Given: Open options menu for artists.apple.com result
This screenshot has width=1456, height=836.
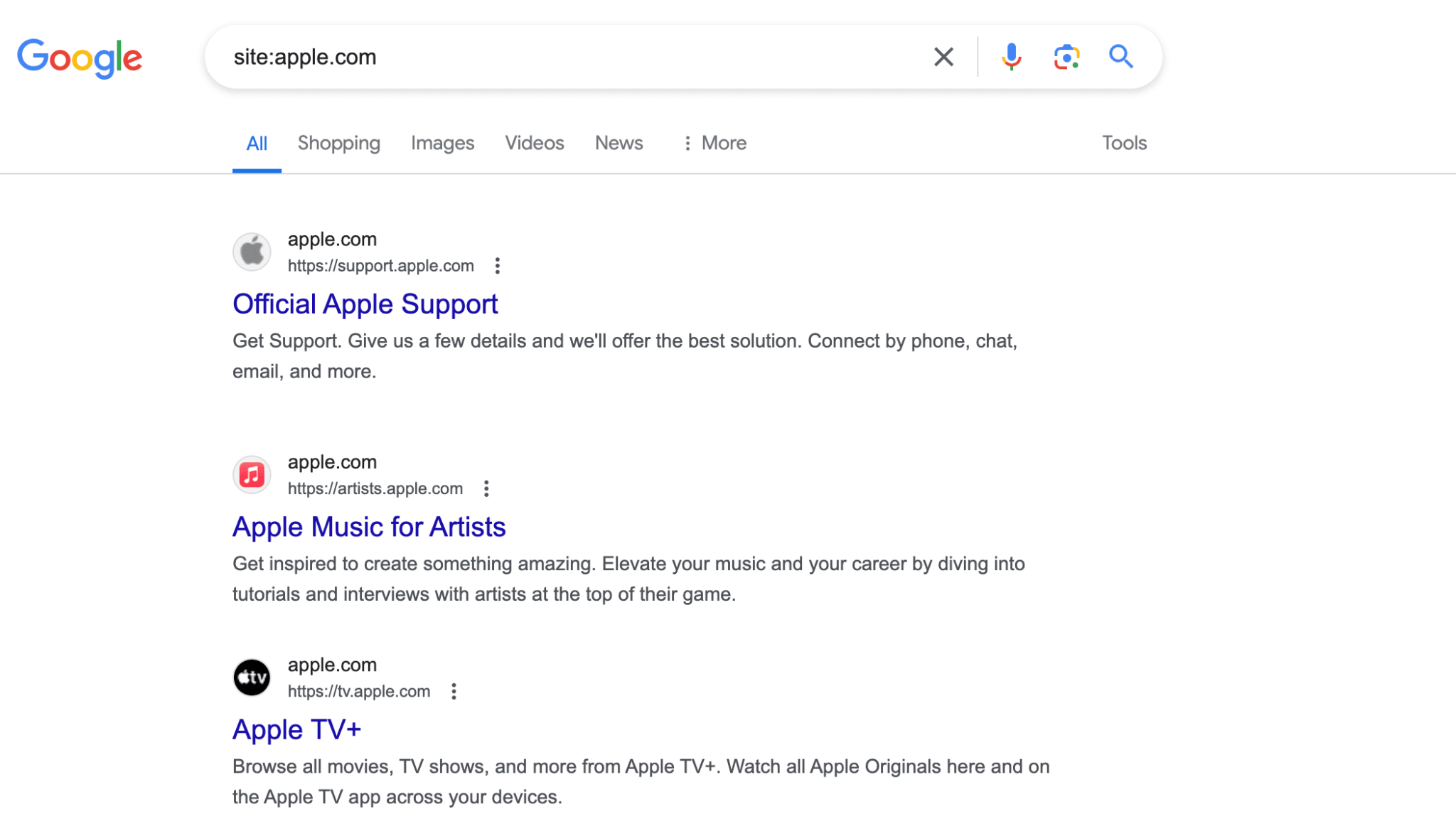Looking at the screenshot, I should point(486,488).
